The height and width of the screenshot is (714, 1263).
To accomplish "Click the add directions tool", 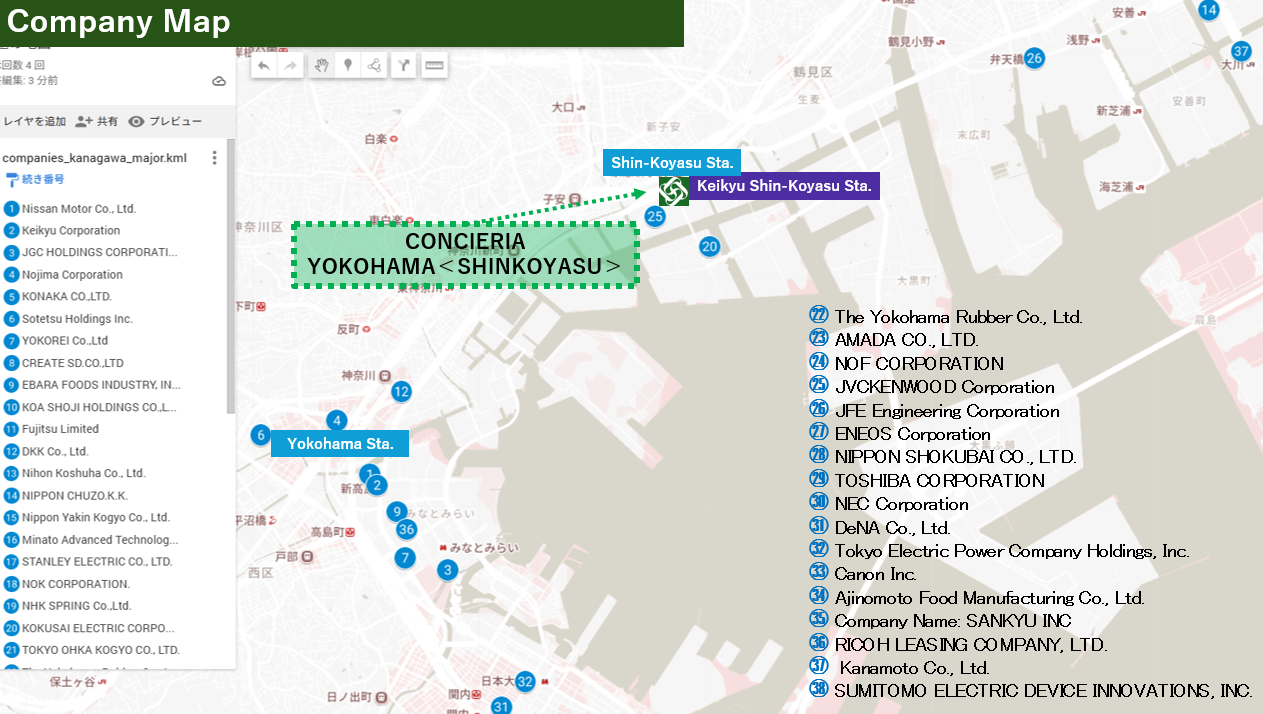I will (404, 66).
